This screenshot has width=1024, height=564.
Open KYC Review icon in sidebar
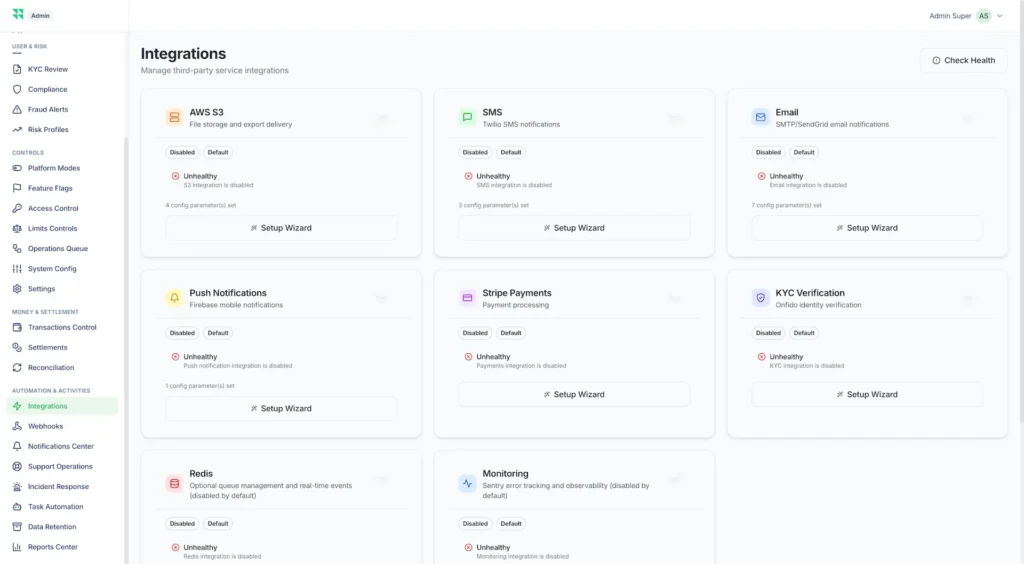(17, 69)
